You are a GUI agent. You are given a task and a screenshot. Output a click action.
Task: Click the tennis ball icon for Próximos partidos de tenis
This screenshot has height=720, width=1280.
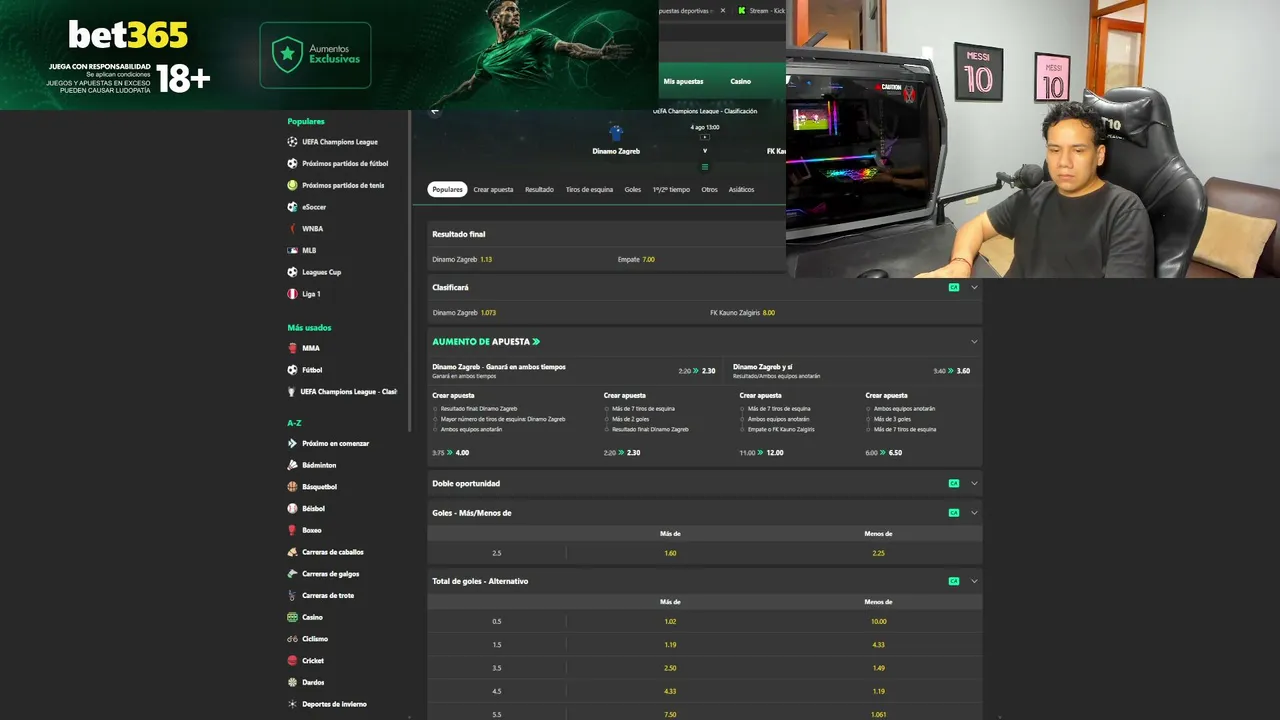(293, 185)
